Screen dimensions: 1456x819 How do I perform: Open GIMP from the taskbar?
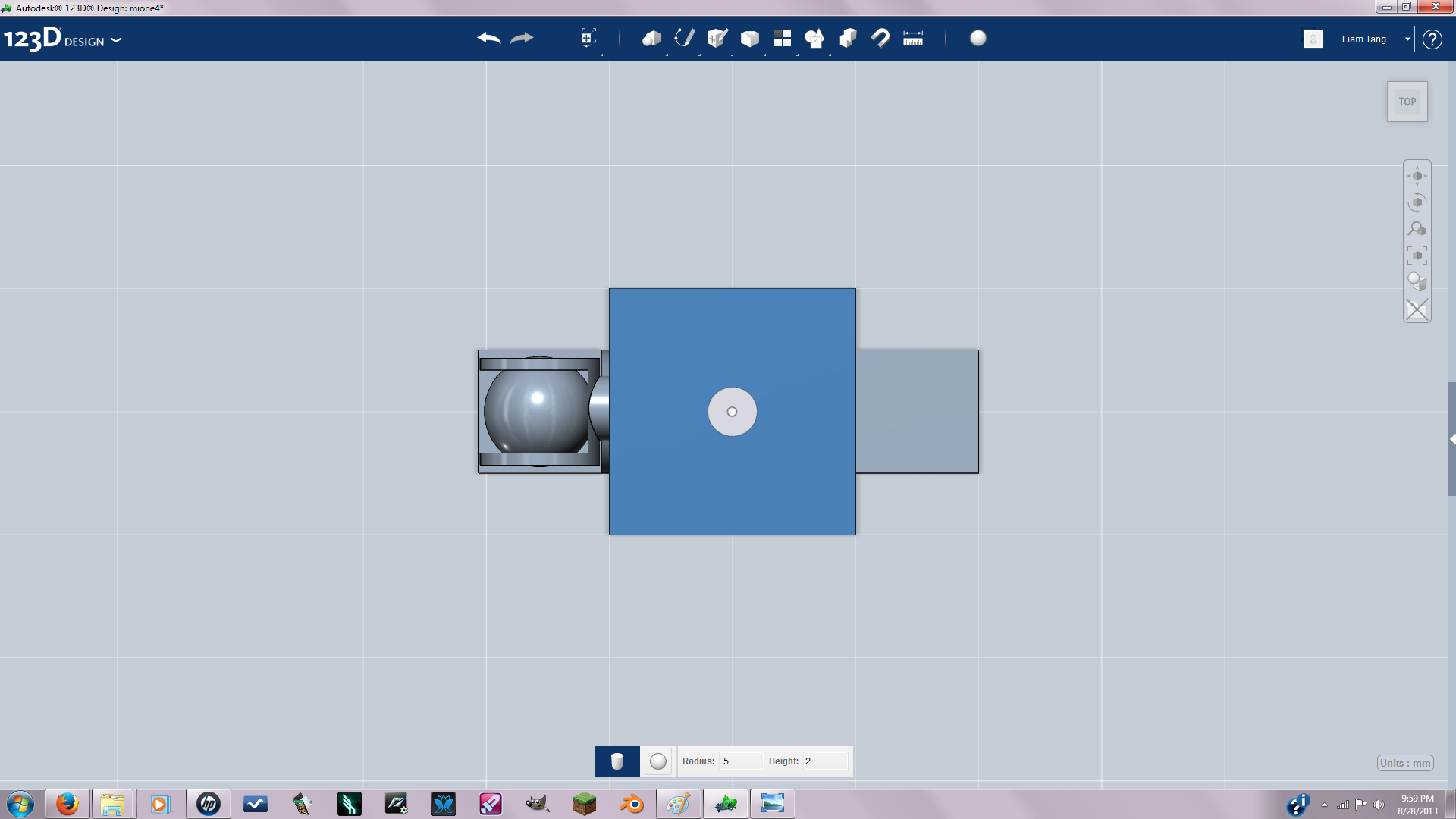tap(537, 804)
